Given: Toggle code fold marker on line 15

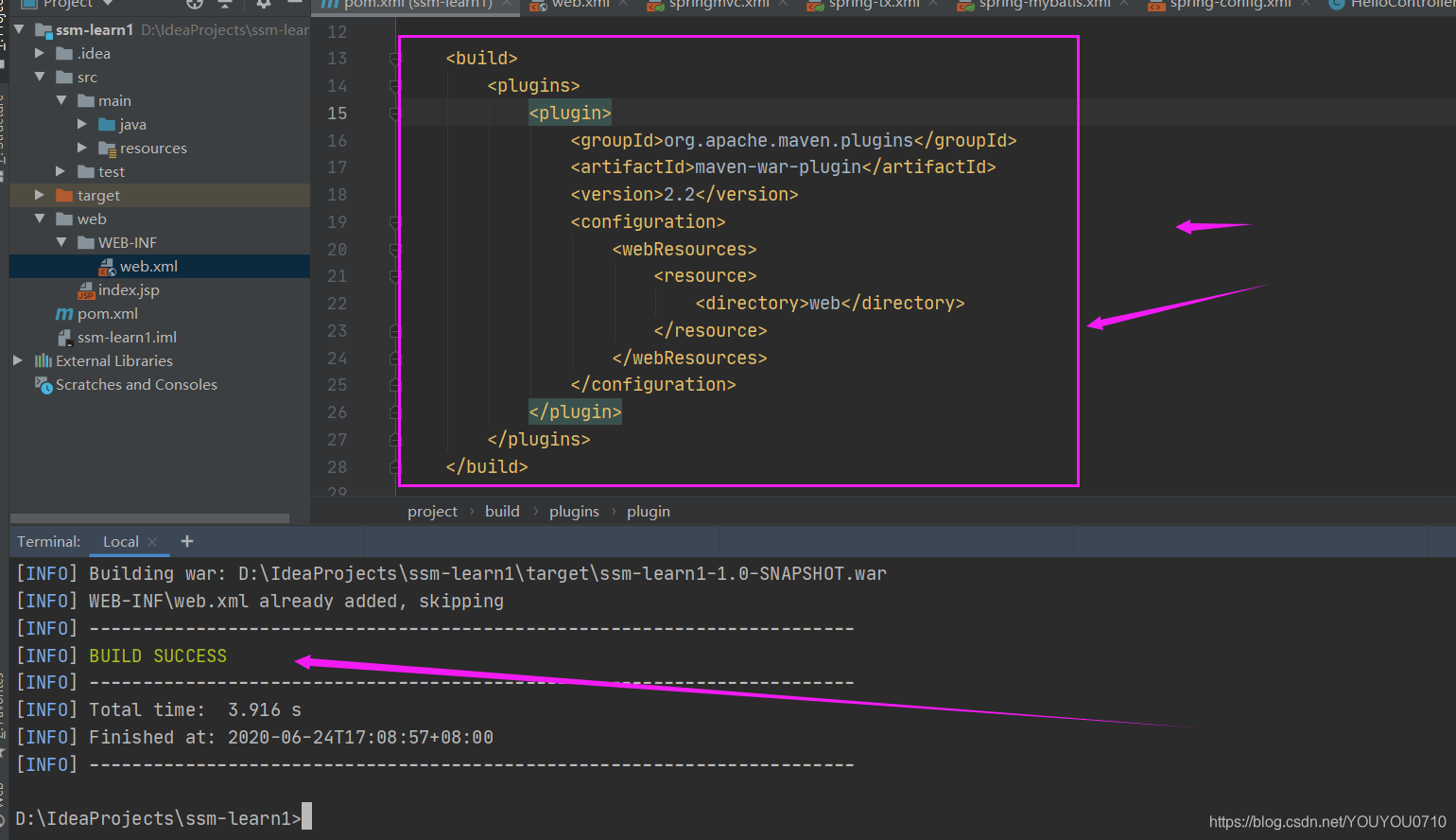Looking at the screenshot, I should pos(395,114).
